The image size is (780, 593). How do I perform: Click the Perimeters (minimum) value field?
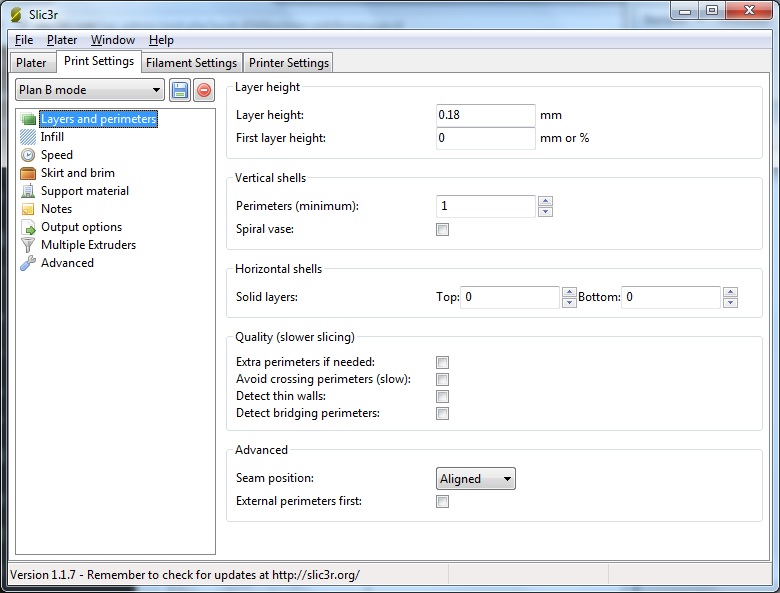pos(486,206)
